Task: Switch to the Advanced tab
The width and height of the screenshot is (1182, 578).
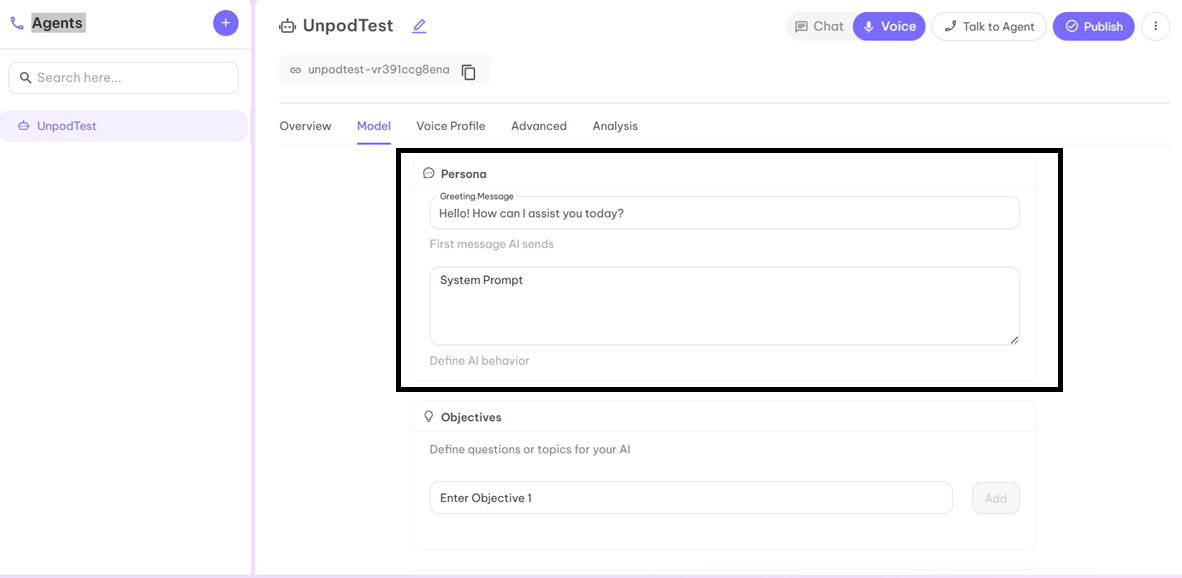Action: coord(538,126)
